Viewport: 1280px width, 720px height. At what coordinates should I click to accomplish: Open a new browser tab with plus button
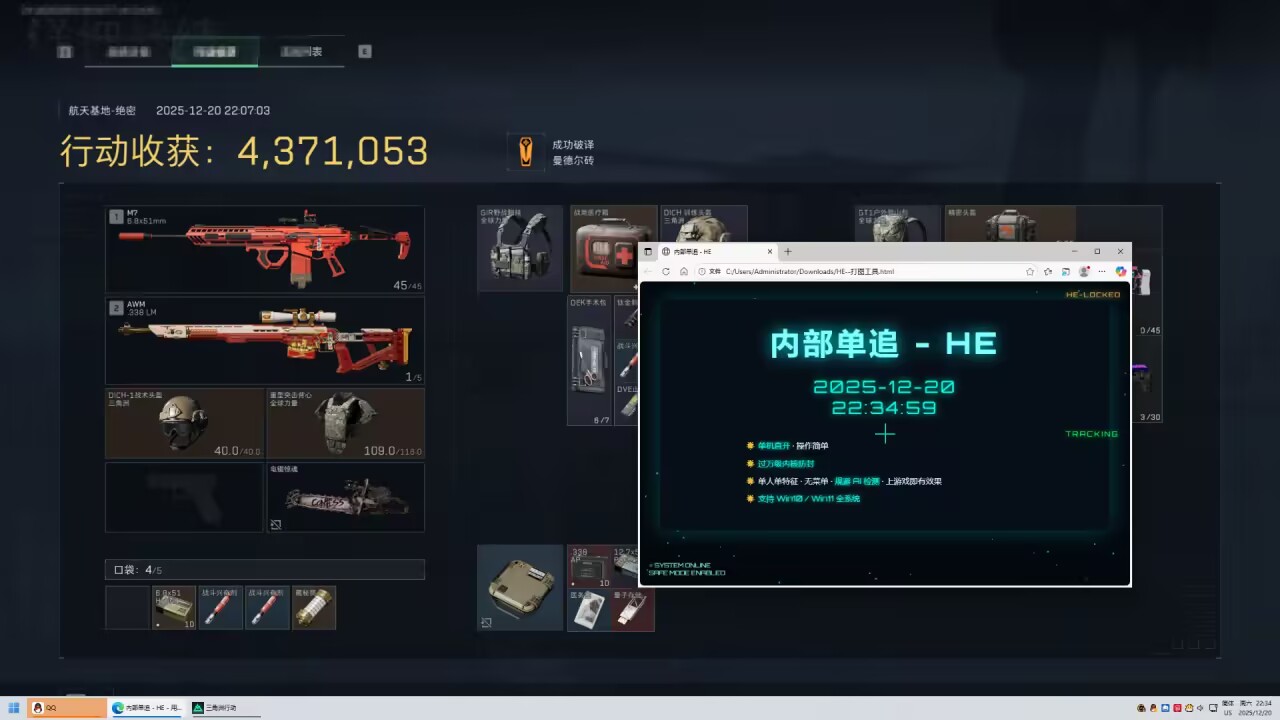pos(788,251)
